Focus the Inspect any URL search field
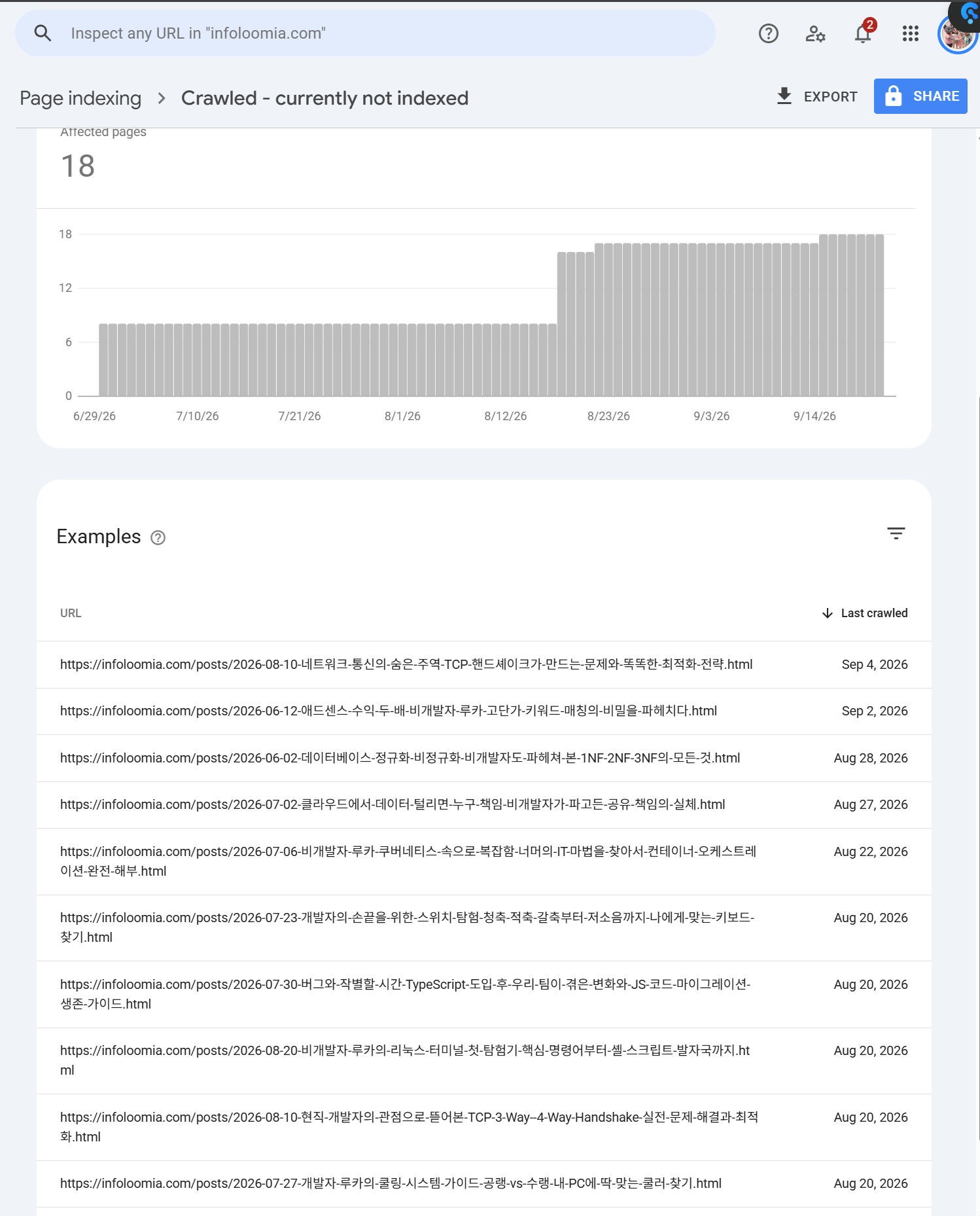 pos(365,33)
